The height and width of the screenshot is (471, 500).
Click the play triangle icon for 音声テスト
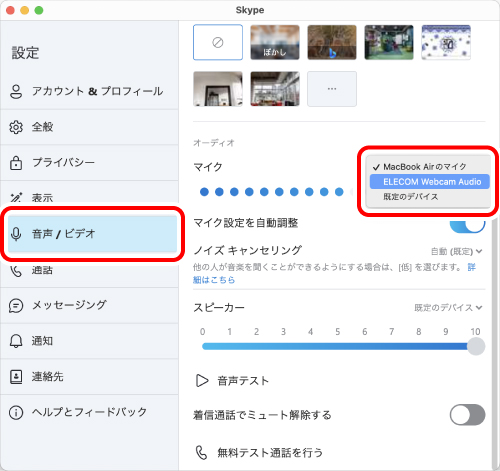[202, 380]
